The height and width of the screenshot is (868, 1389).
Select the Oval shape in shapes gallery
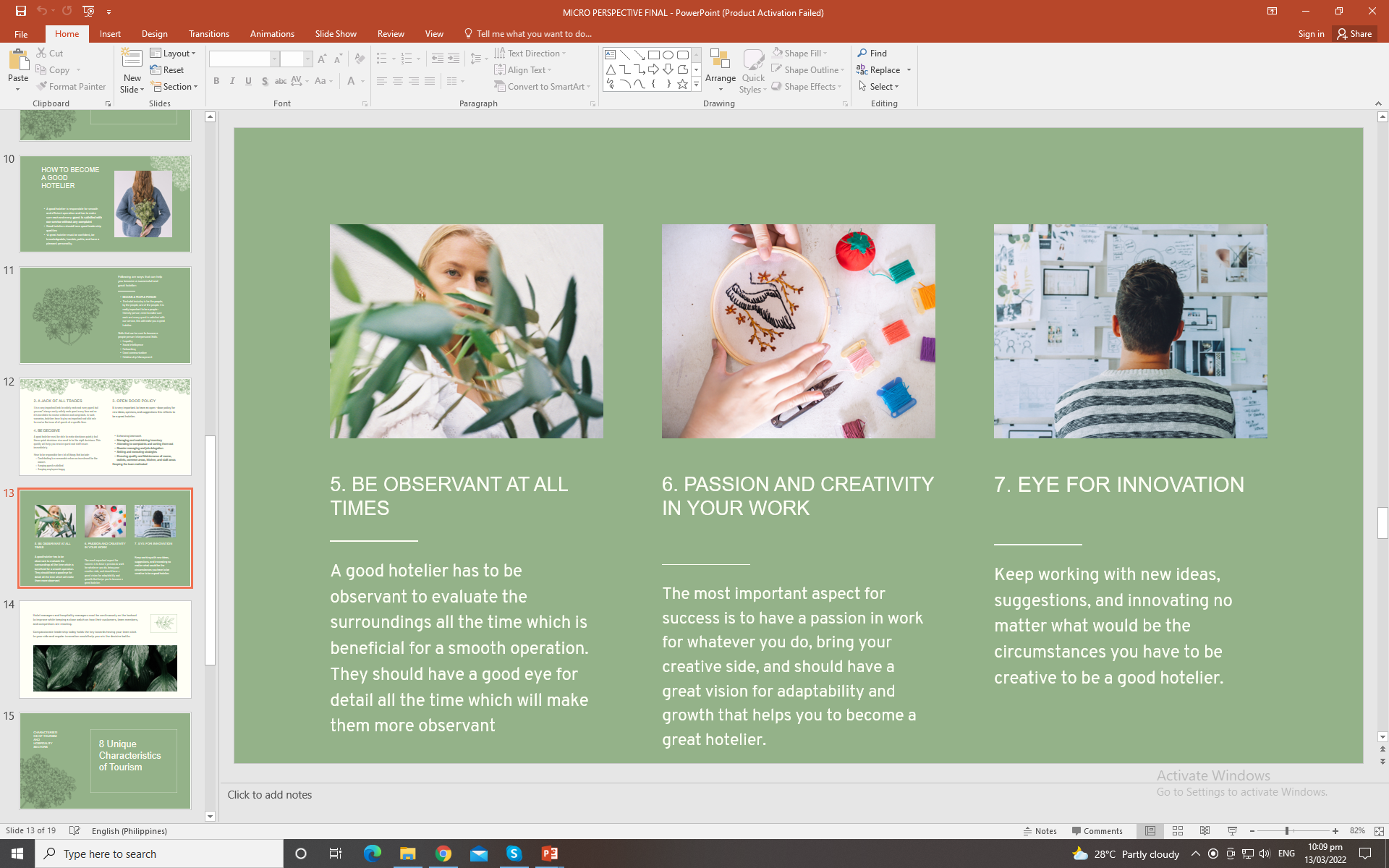pos(668,55)
